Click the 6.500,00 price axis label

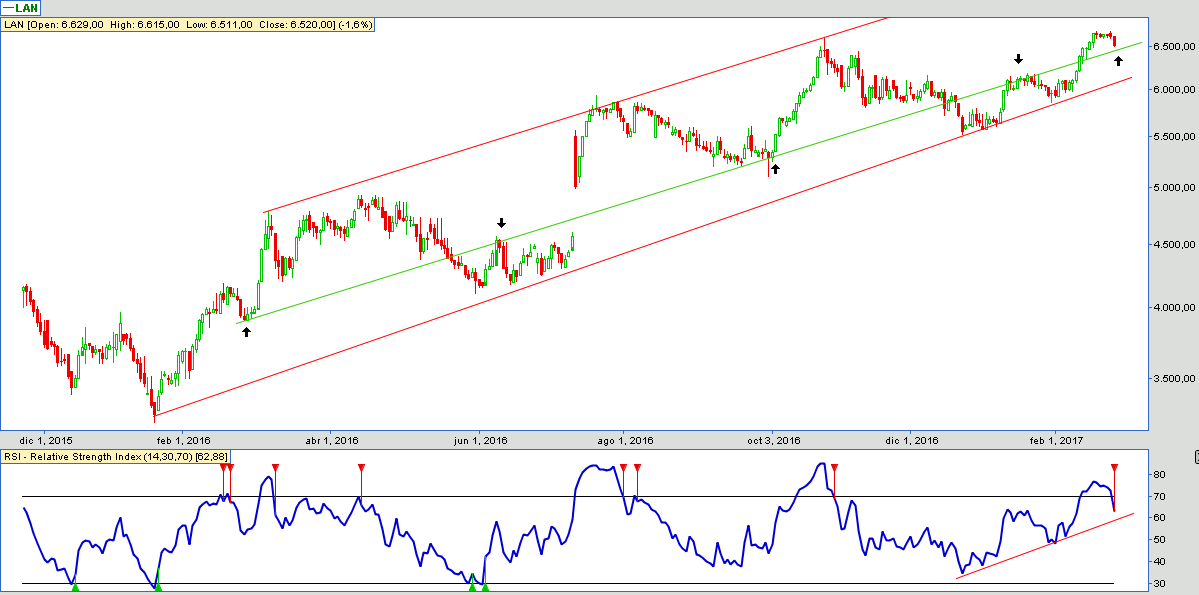1171,46
